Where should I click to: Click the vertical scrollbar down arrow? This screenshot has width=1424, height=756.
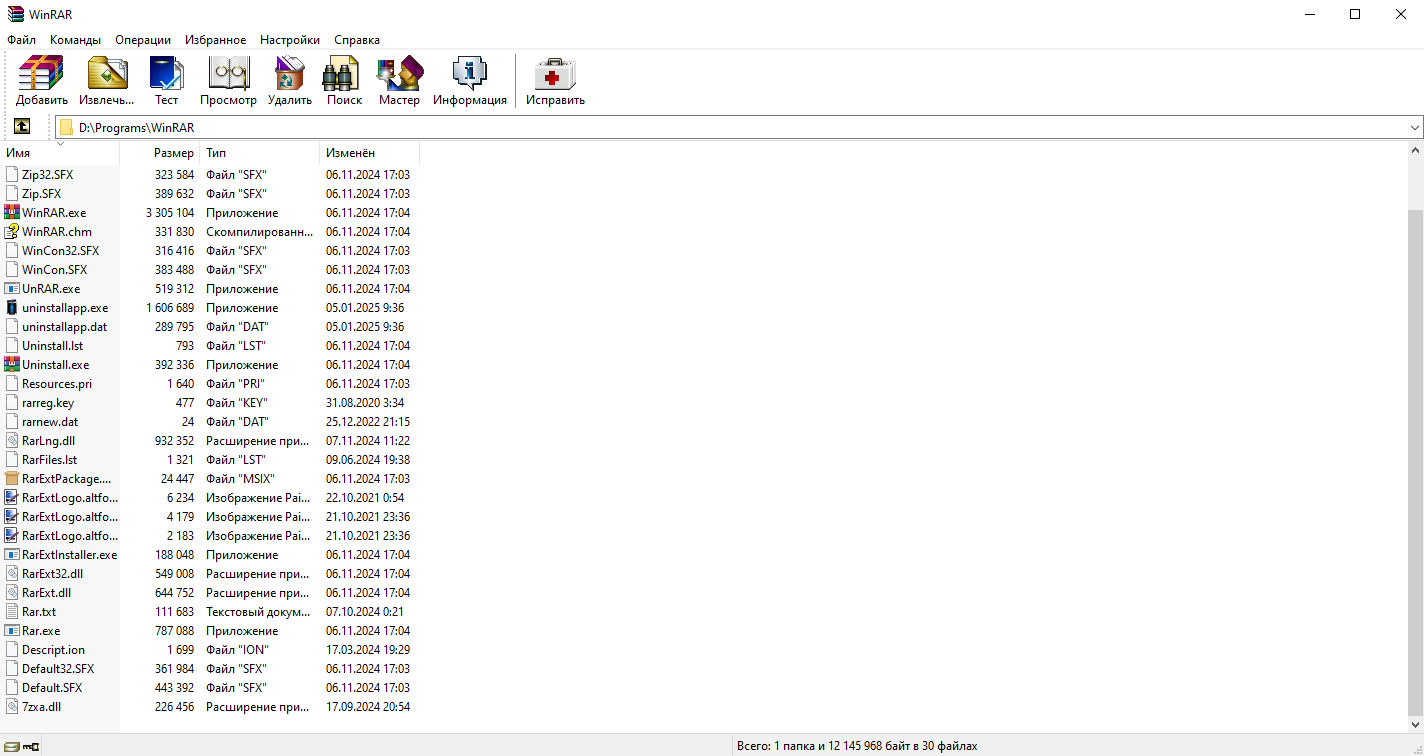coord(1415,724)
